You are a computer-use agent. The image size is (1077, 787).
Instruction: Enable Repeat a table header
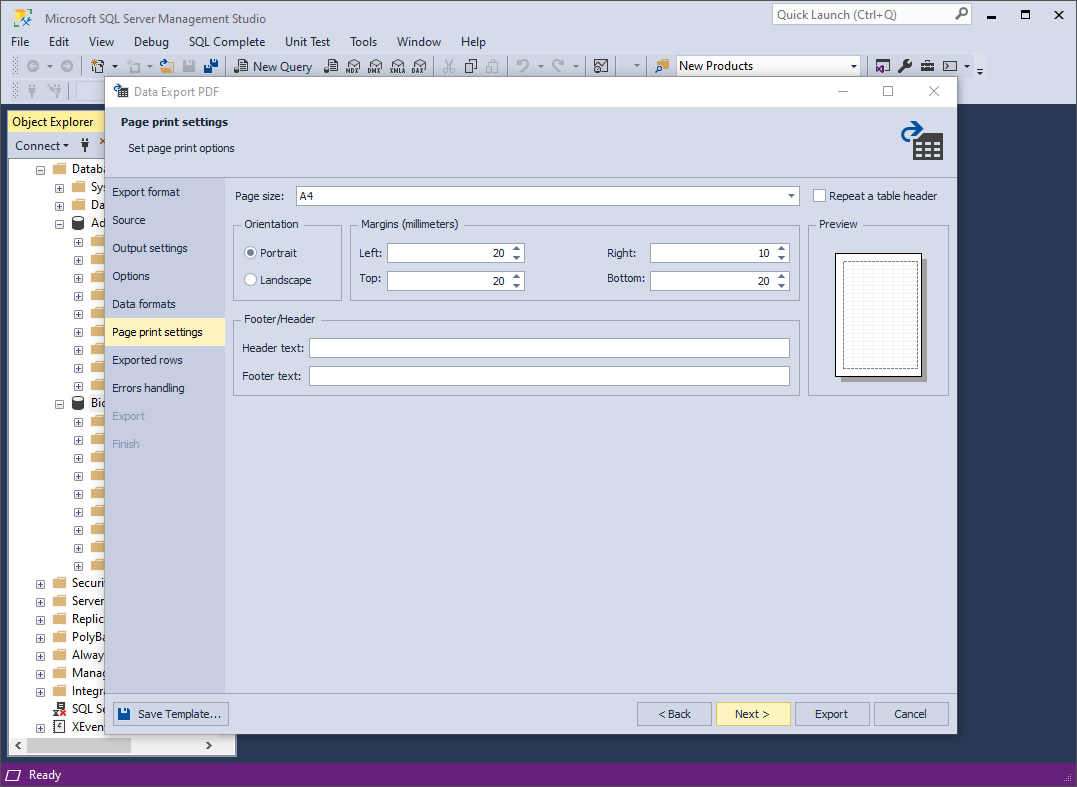[x=817, y=196]
